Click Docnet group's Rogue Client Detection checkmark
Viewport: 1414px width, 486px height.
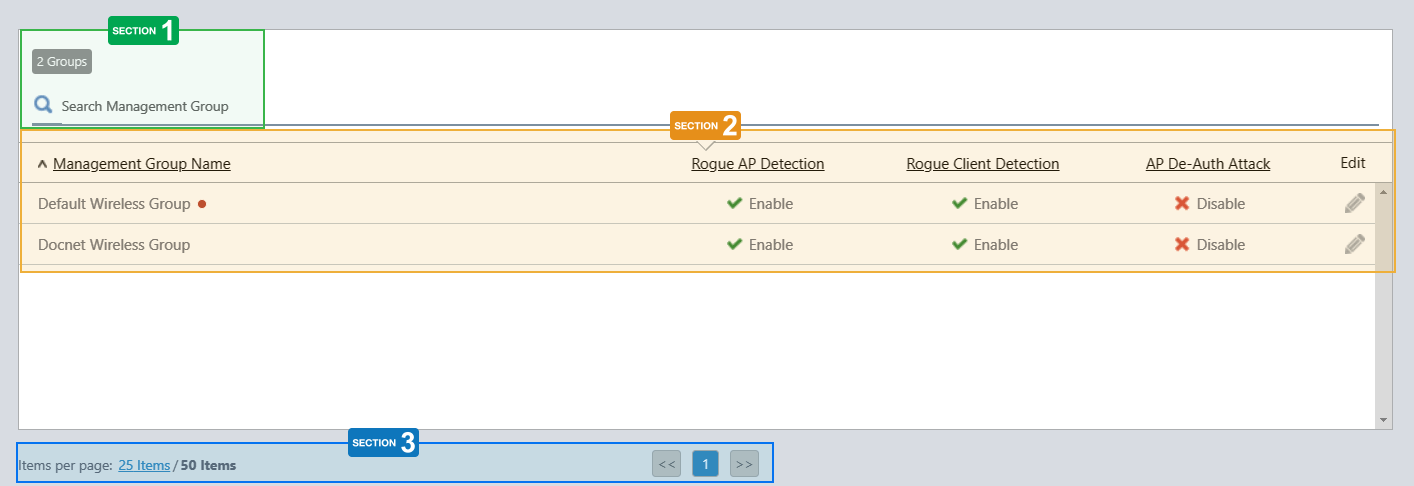pos(959,244)
